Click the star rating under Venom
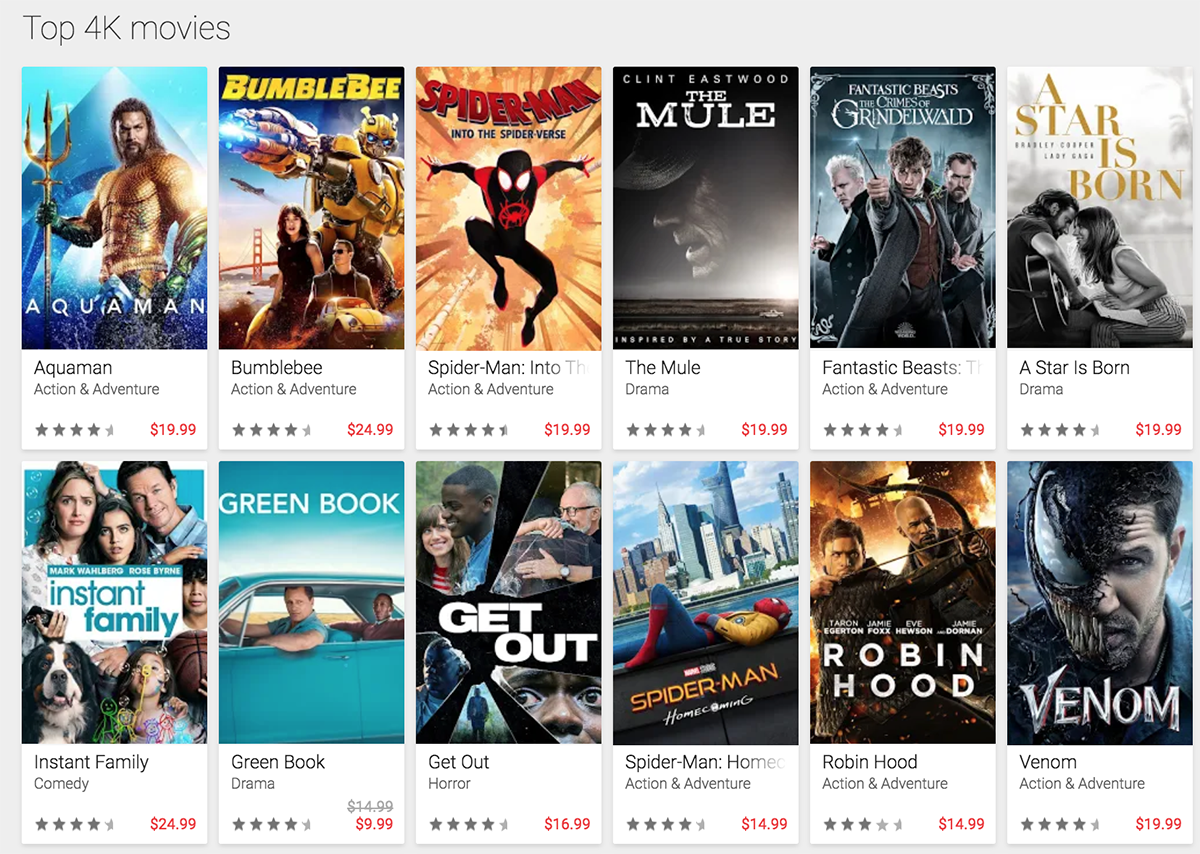This screenshot has height=854, width=1200. point(1060,825)
